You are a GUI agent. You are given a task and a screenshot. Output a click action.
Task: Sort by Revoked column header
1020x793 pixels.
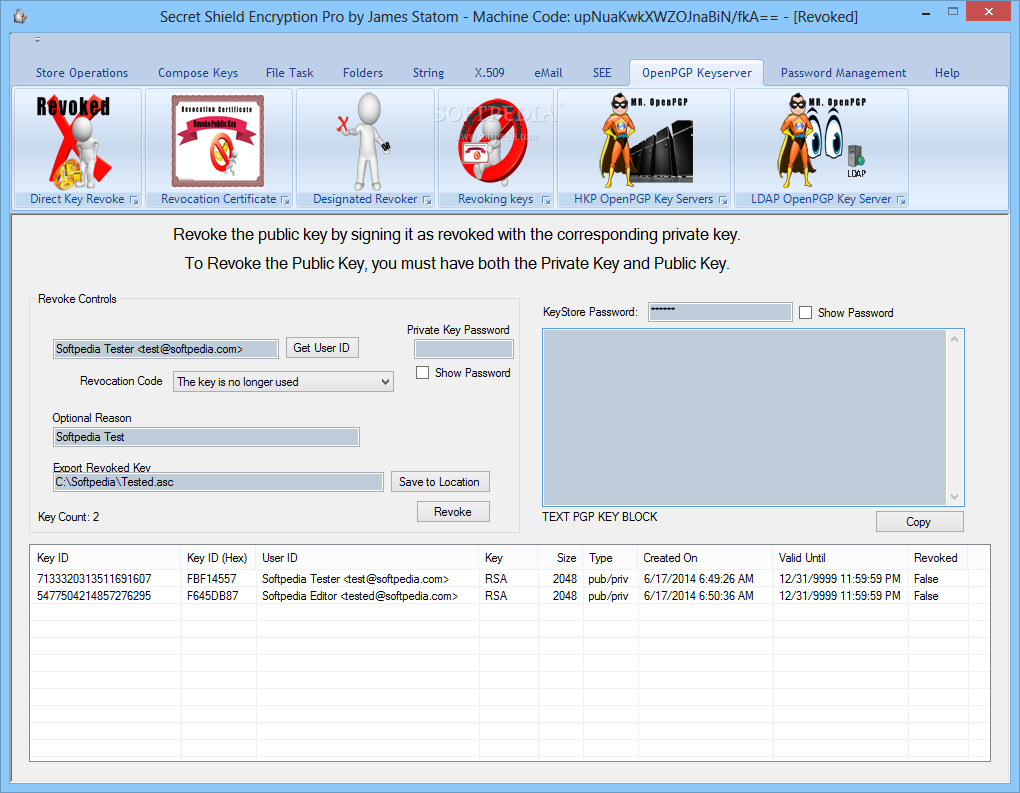937,558
